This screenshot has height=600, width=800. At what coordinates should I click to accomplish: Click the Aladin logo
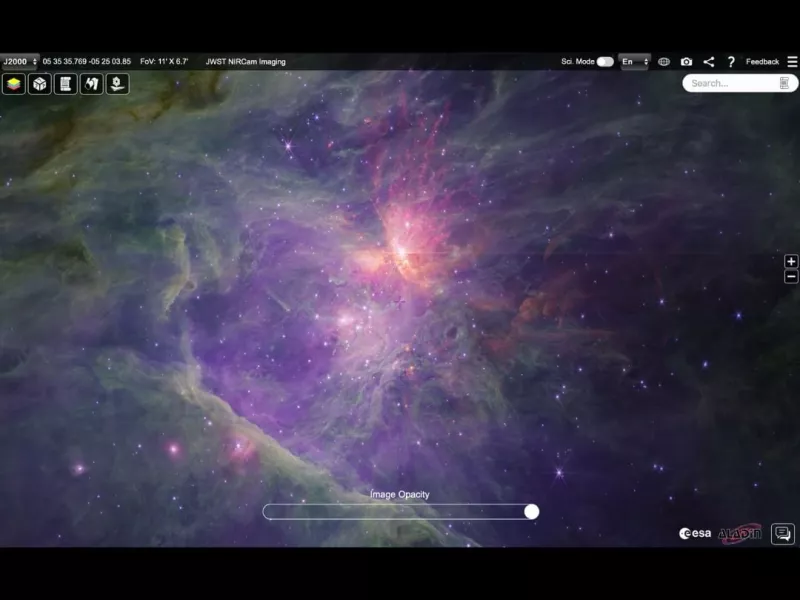[x=740, y=534]
